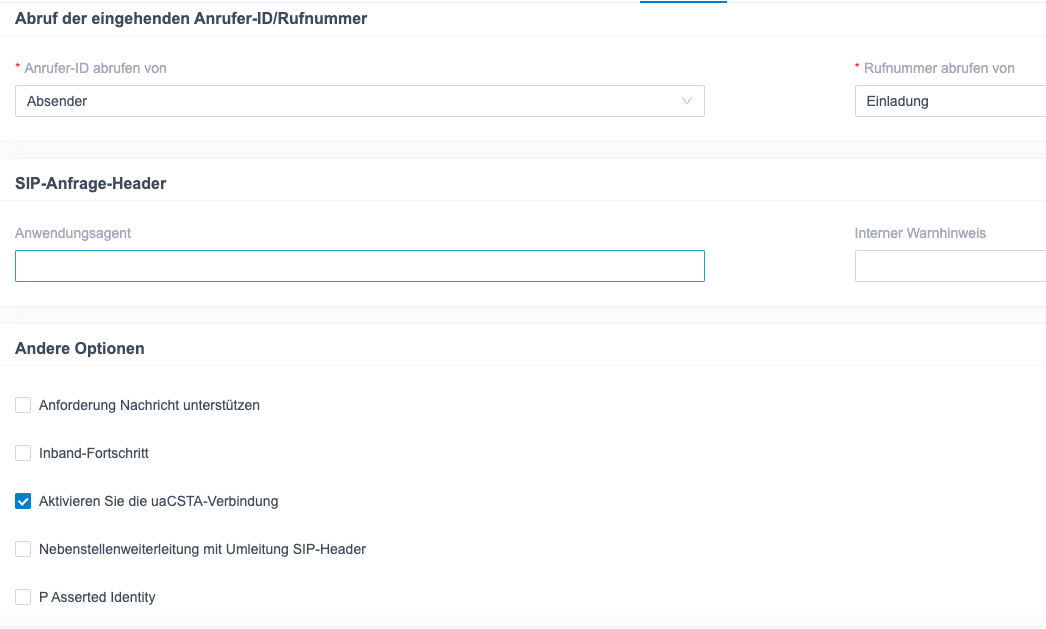Click into the Interner Warnhinweis input box
This screenshot has width=1046, height=629.
pyautogui.click(x=948, y=266)
